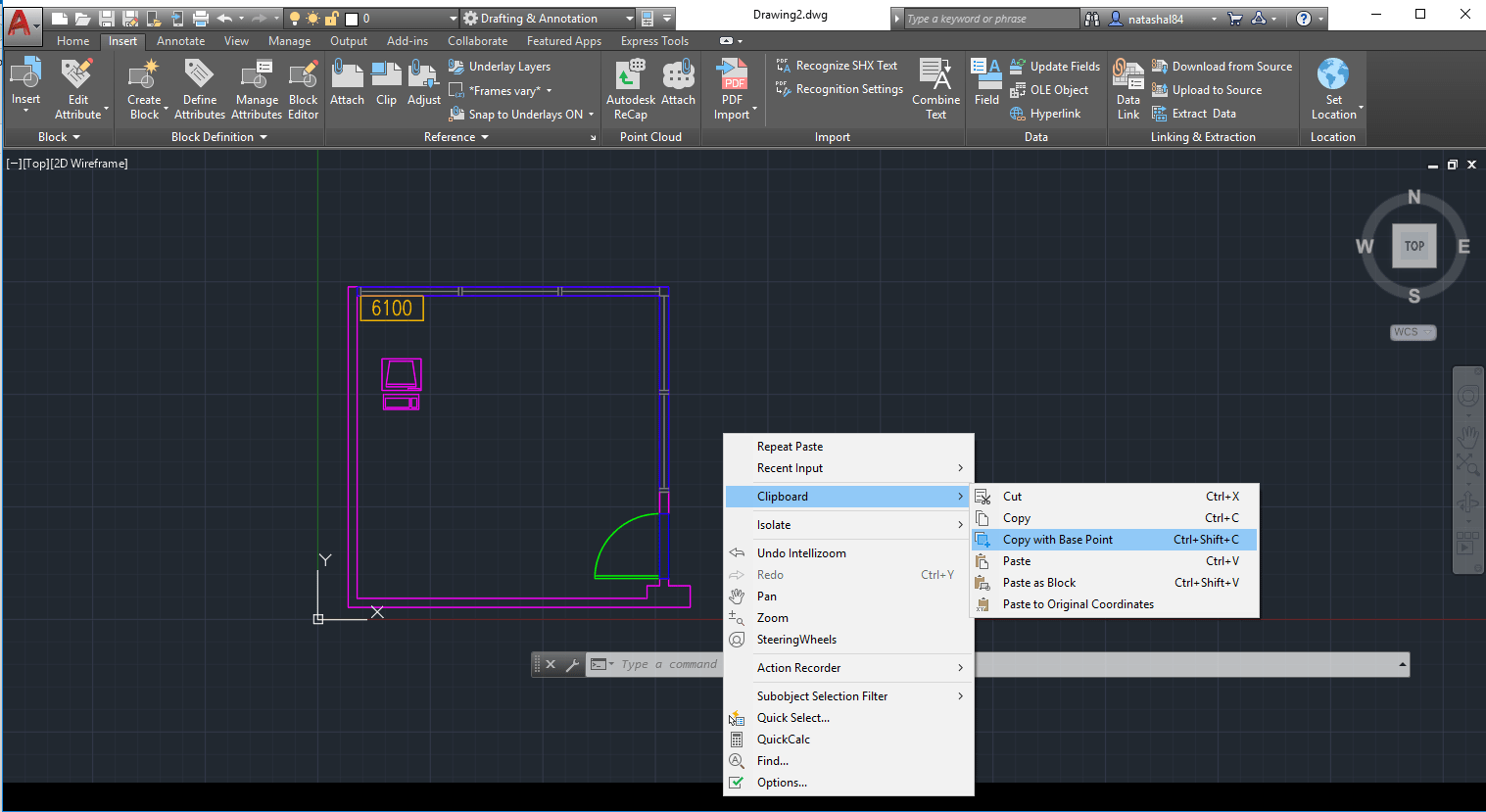Choose Copy with Base Point from submenu
1486x812 pixels.
(1057, 540)
